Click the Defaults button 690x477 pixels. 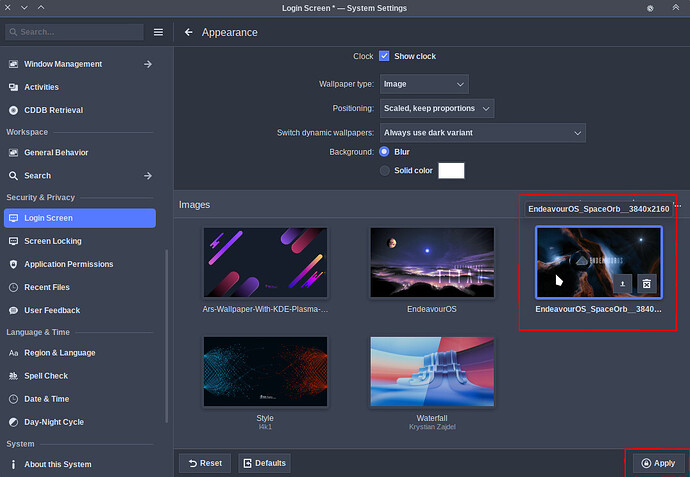264,463
